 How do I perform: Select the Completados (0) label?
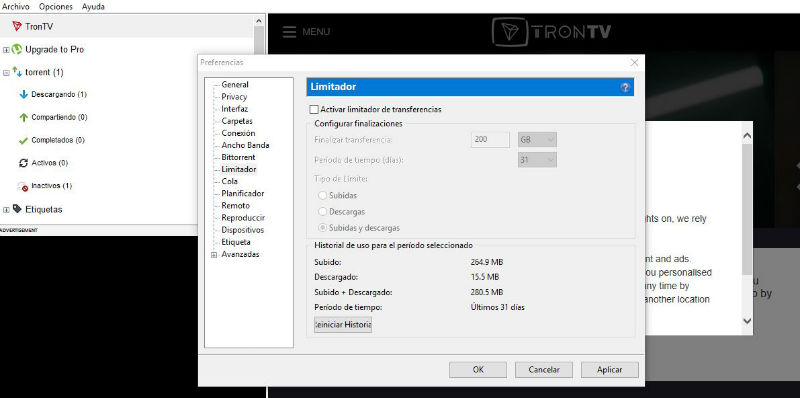tap(58, 140)
